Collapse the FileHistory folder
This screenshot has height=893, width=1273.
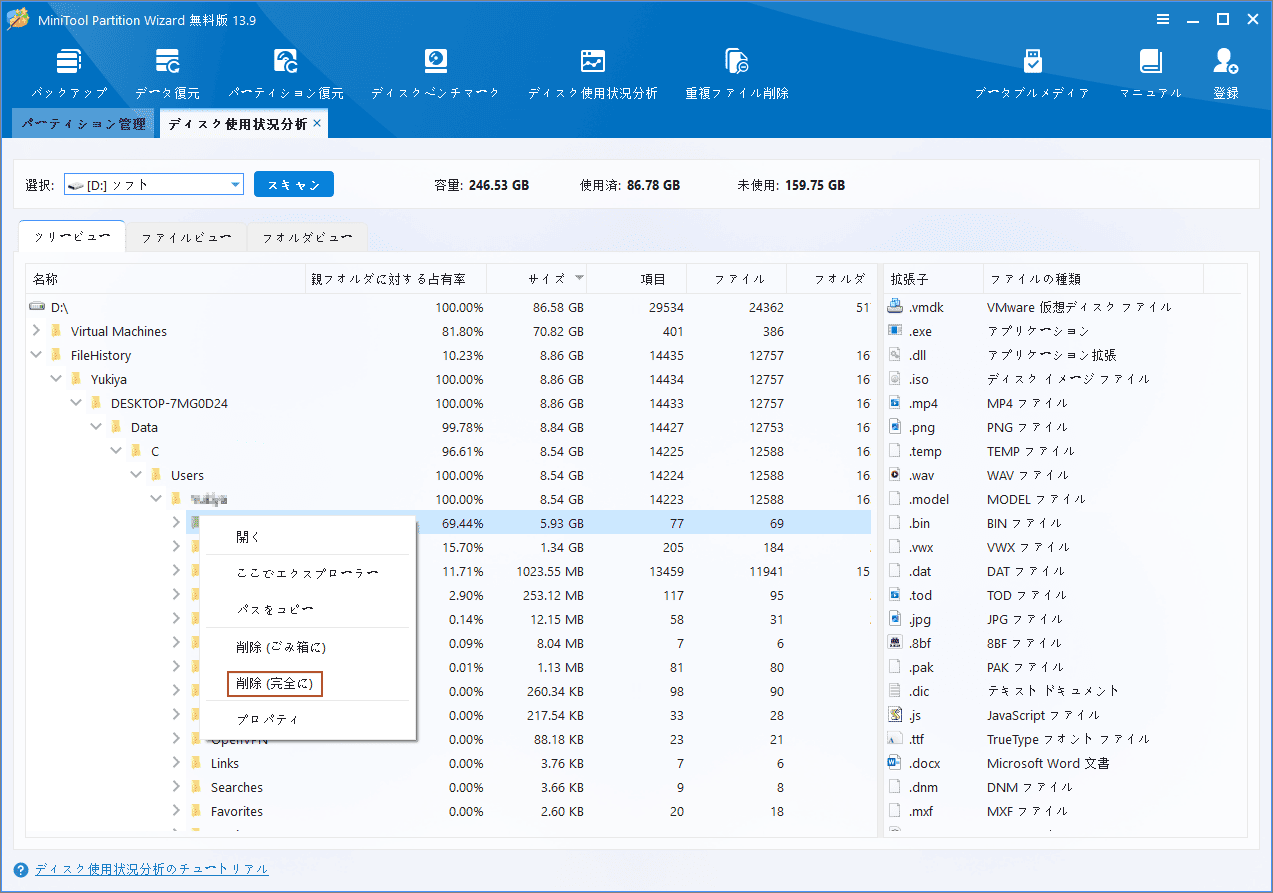tap(37, 354)
